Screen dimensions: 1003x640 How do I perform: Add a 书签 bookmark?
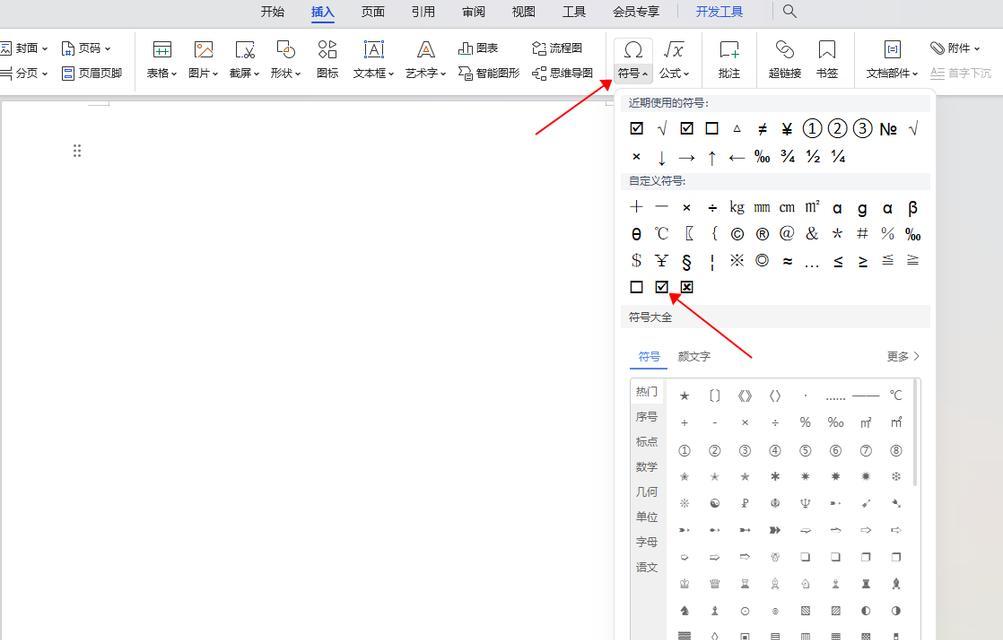(827, 60)
